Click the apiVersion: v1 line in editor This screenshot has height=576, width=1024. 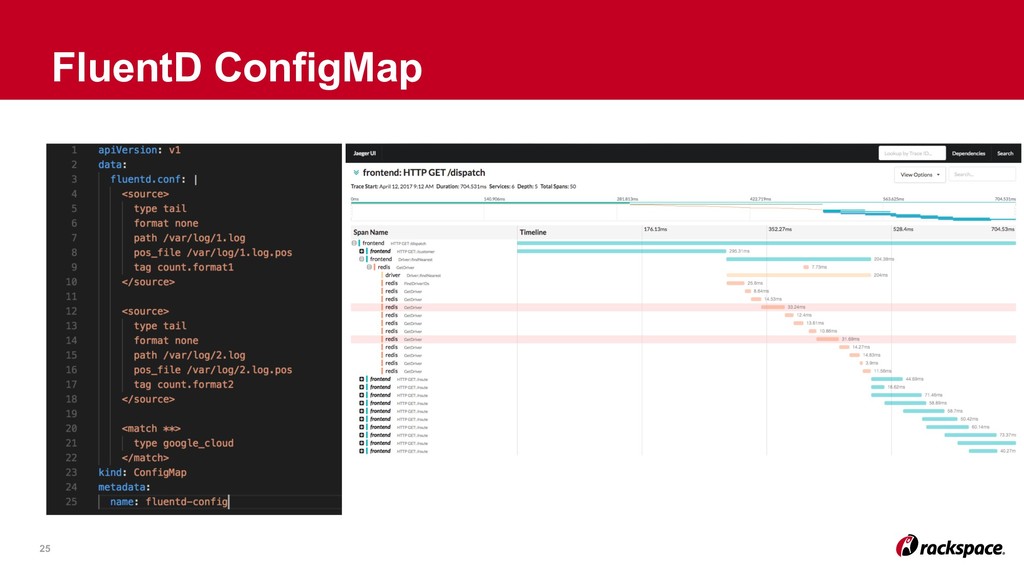click(139, 150)
